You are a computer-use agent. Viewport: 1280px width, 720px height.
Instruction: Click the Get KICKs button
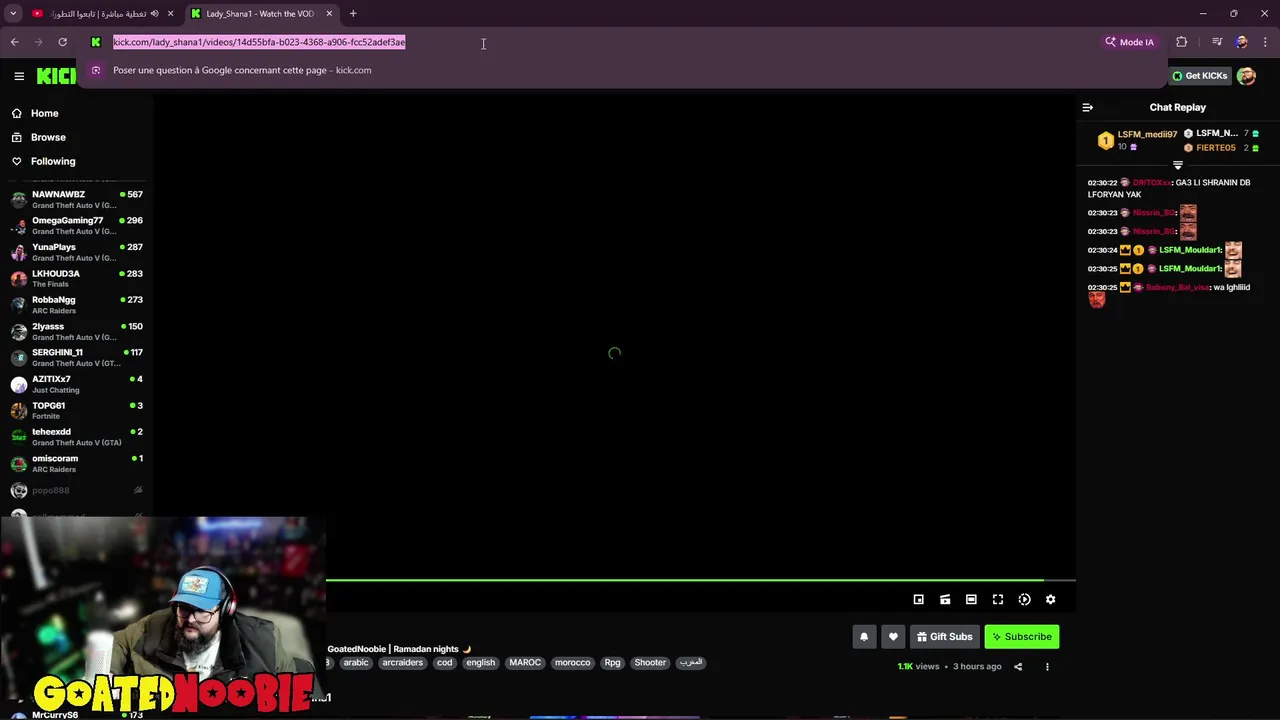point(1200,76)
